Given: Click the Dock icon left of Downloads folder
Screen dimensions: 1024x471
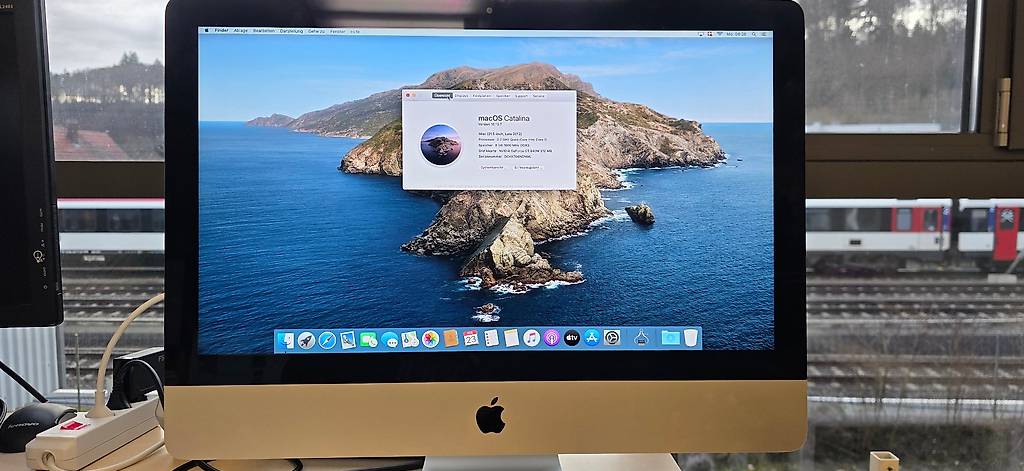Looking at the screenshot, I should [x=641, y=337].
